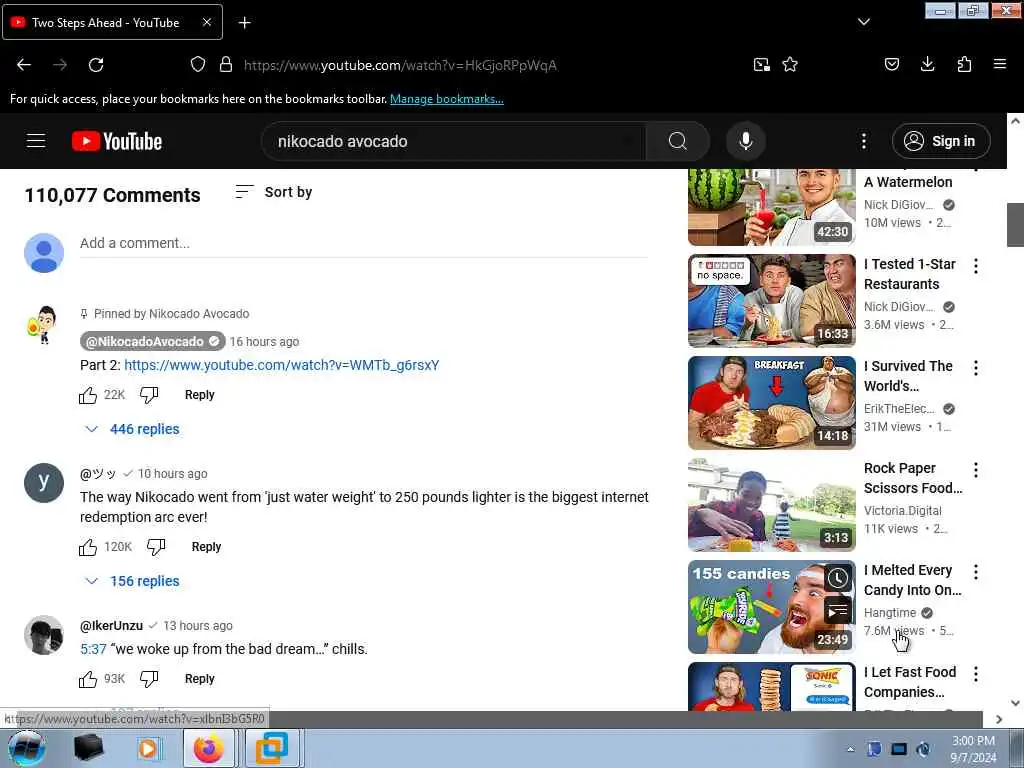The height and width of the screenshot is (768, 1024).
Task: Expand the 446 replies thread
Action: [133, 429]
